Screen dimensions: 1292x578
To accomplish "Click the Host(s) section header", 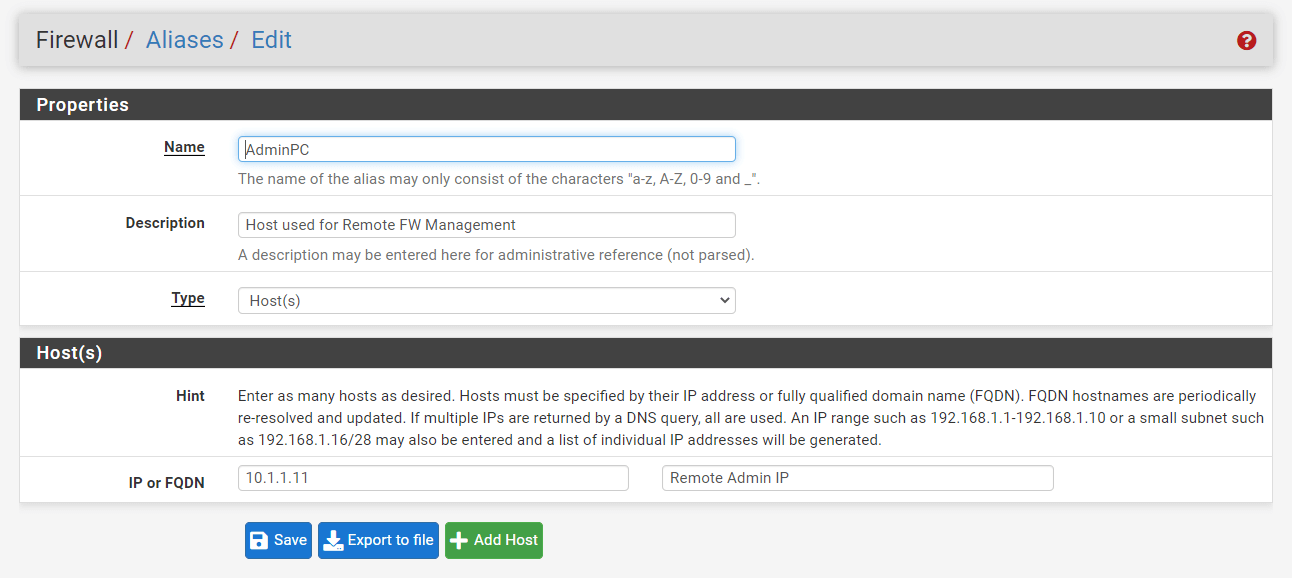I will (x=646, y=353).
